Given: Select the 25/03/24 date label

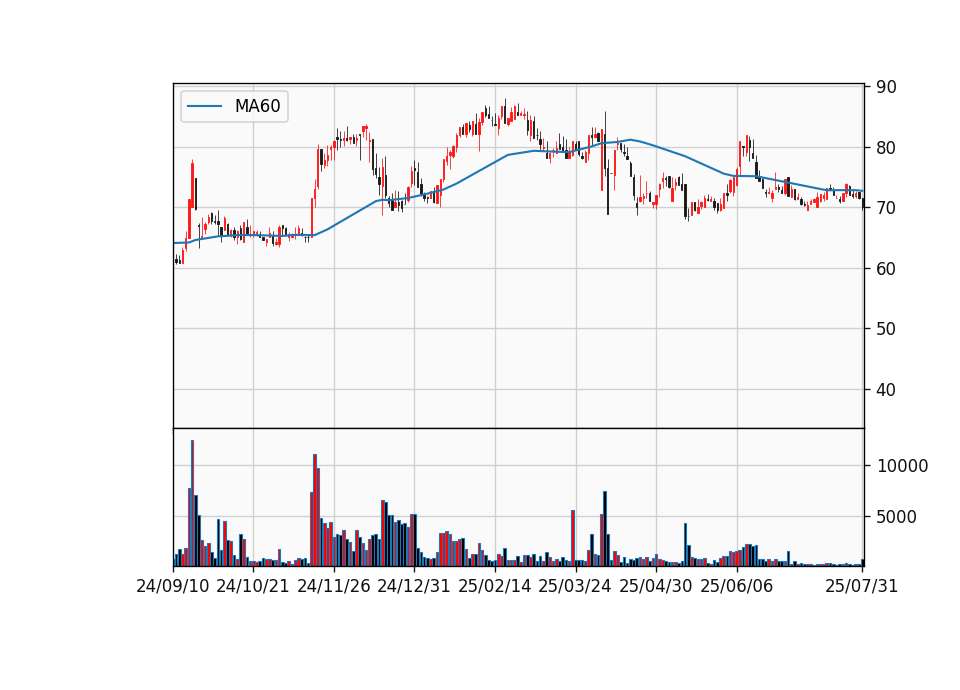Looking at the screenshot, I should click(x=575, y=586).
